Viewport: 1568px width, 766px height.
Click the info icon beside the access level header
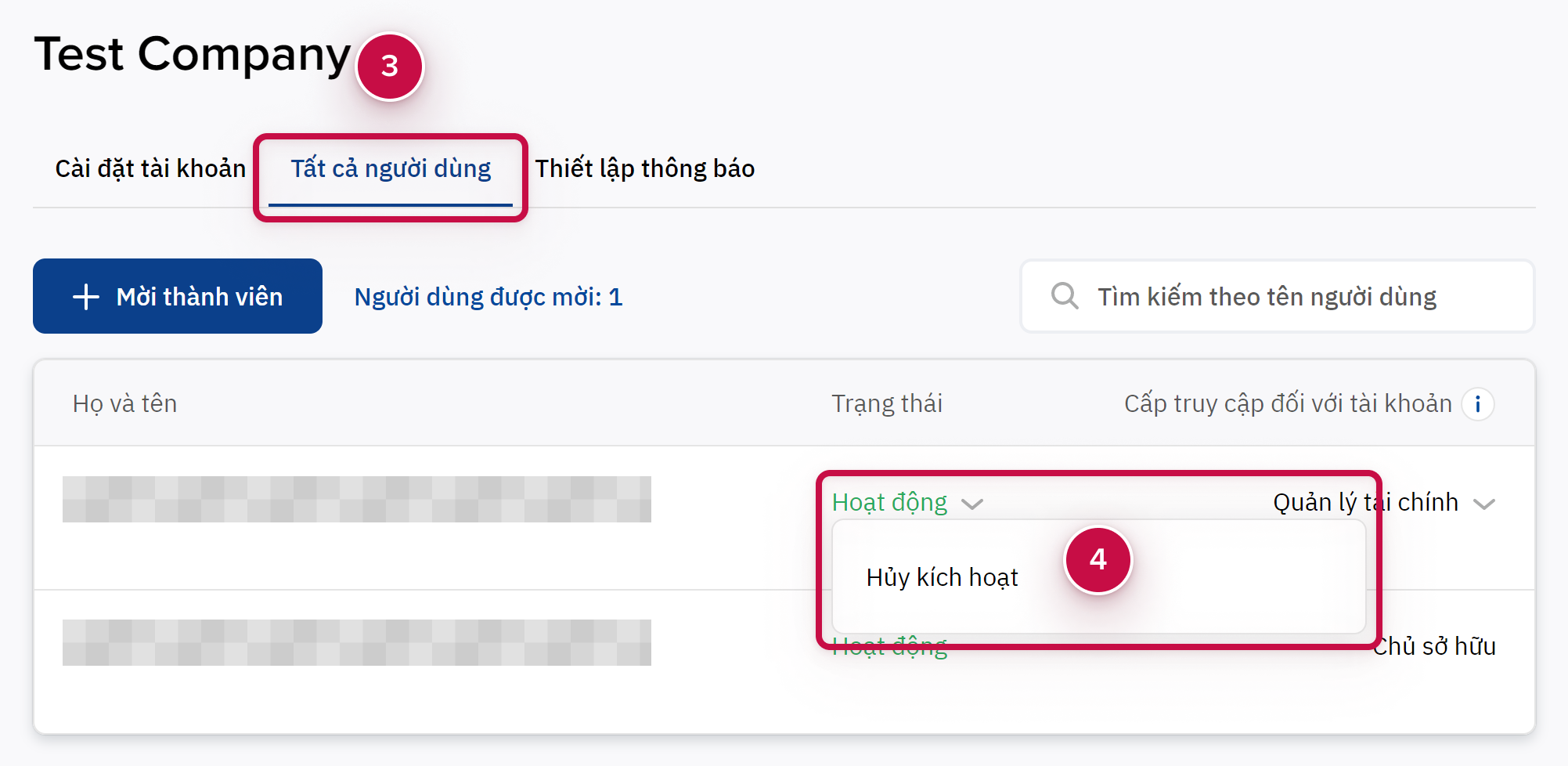click(1478, 404)
